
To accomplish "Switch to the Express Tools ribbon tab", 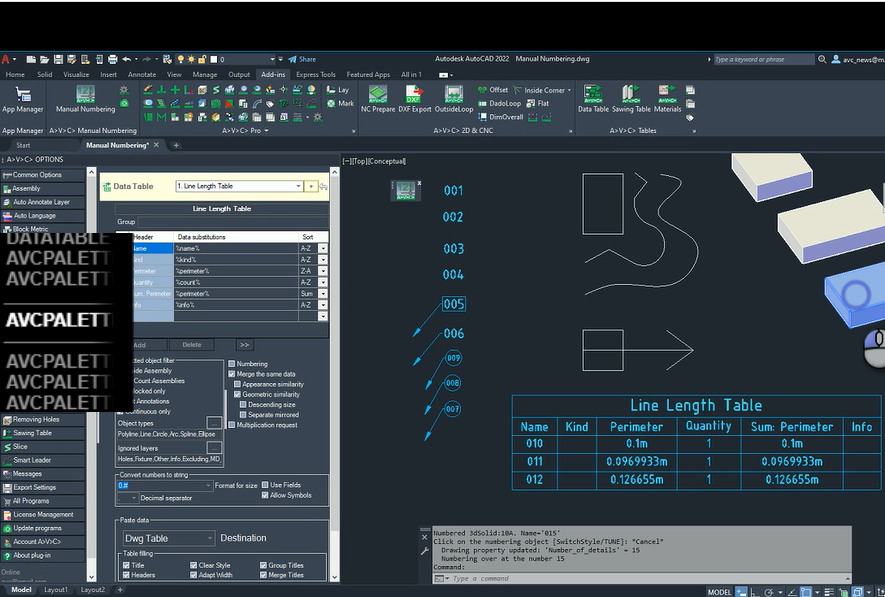I will click(x=315, y=74).
